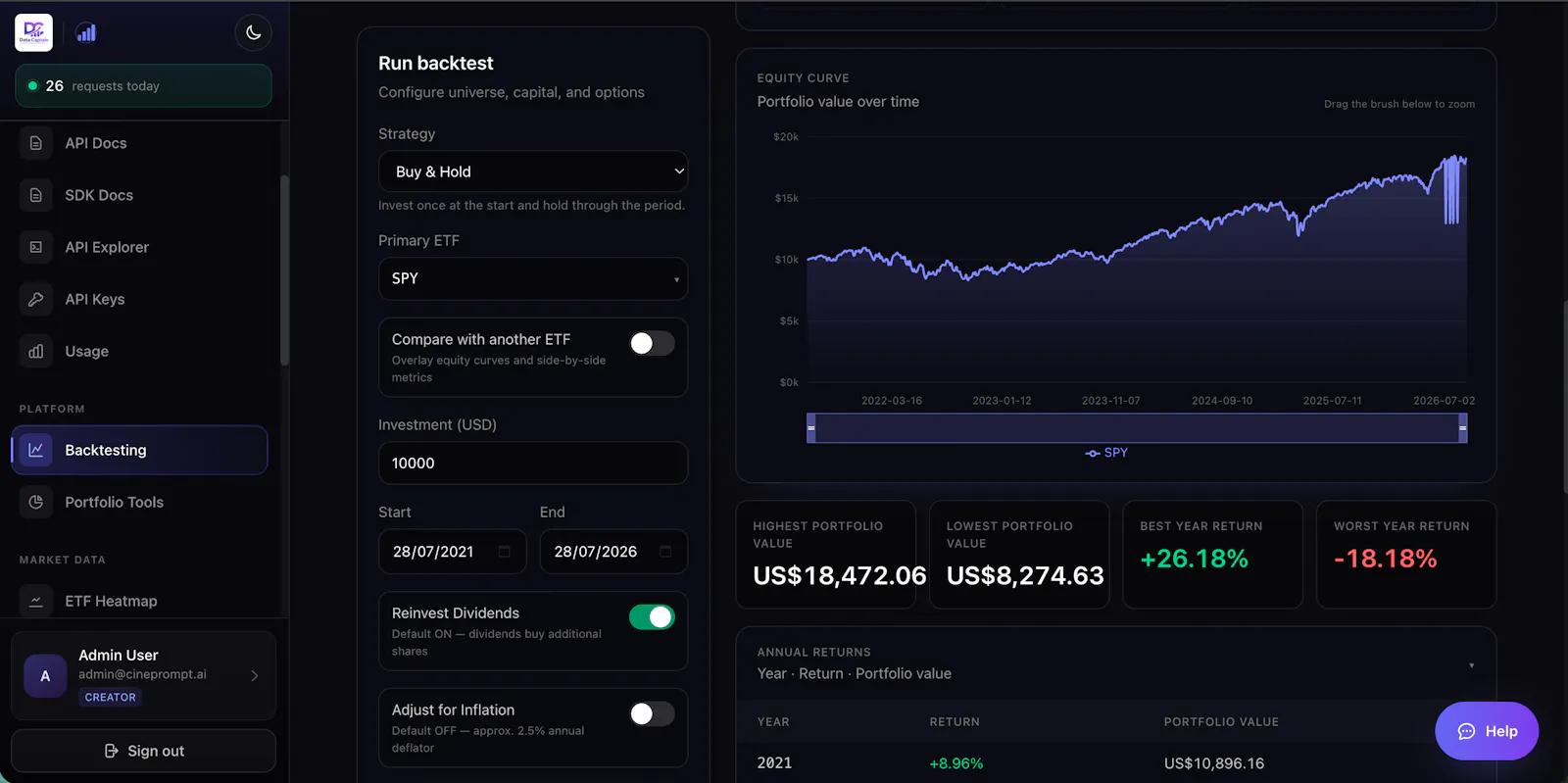Open the Help chat button
Screen dimensions: 1568x783
[1487, 731]
